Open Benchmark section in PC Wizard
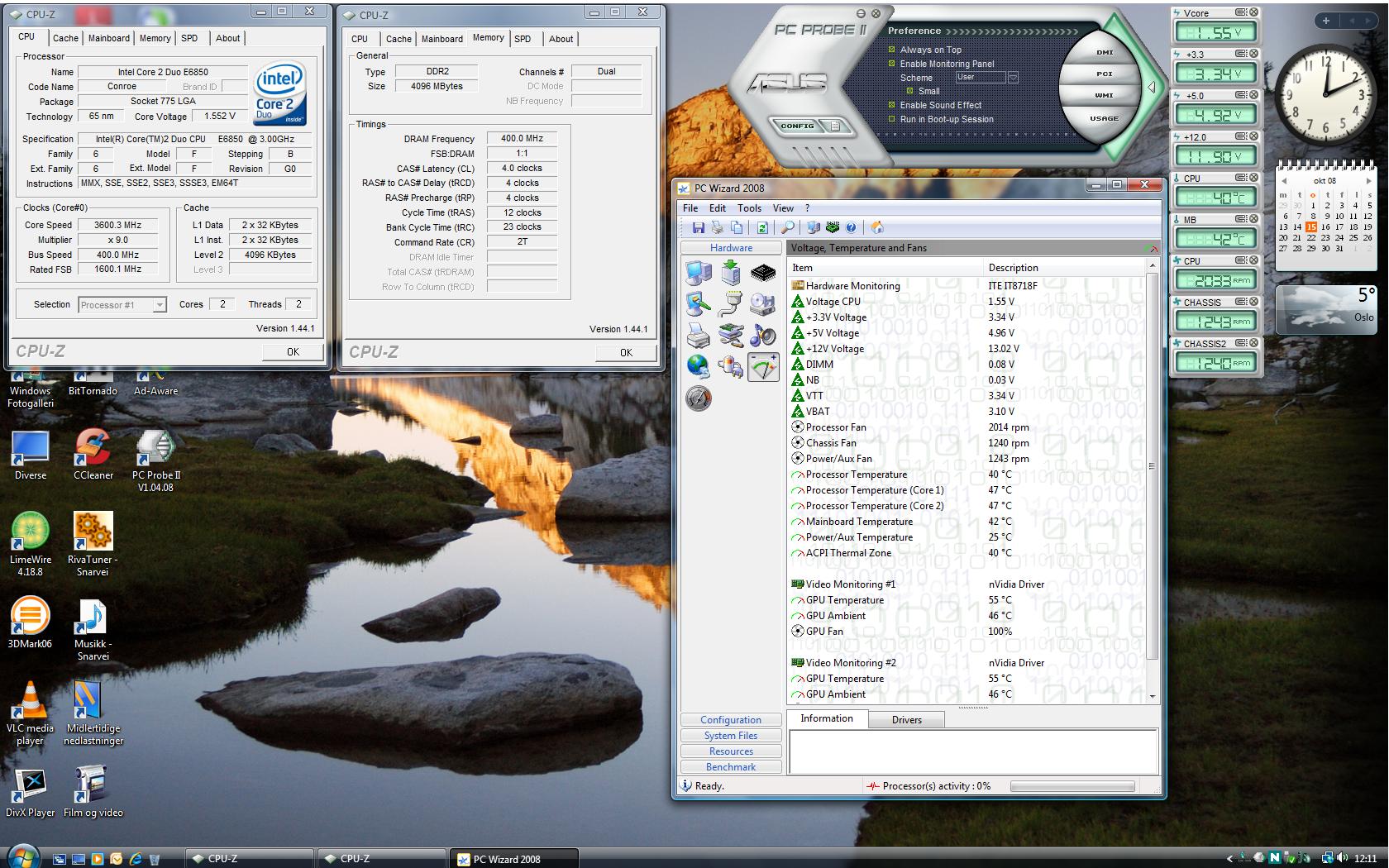Image resolution: width=1389 pixels, height=868 pixels. [731, 767]
